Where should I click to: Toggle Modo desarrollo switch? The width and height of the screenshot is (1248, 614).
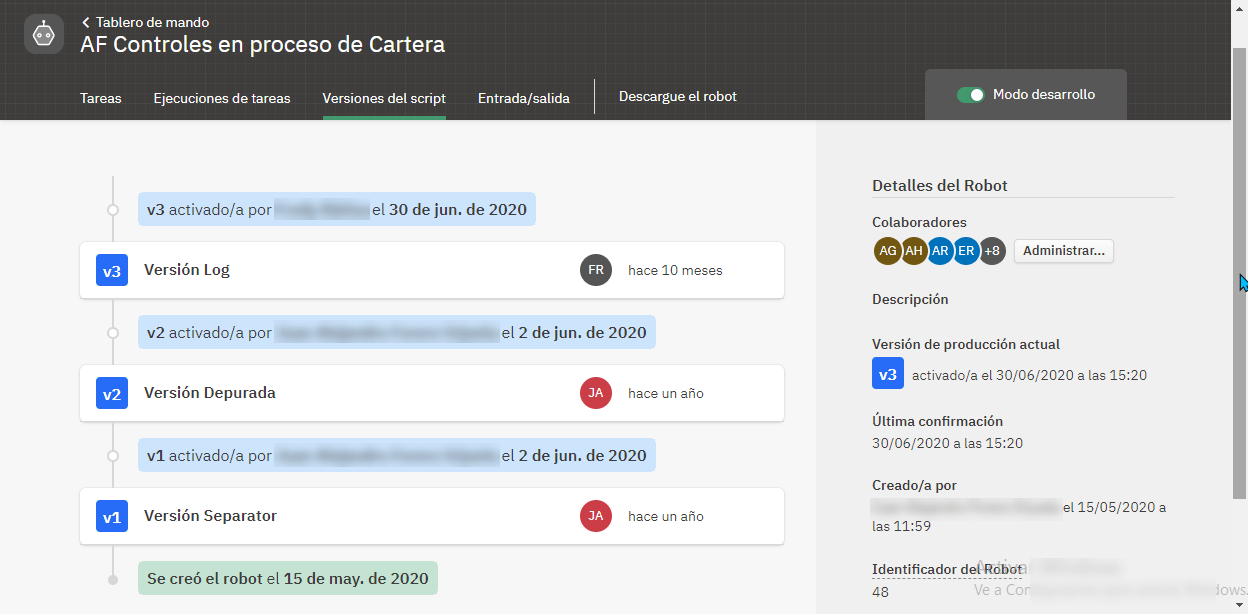(x=971, y=95)
